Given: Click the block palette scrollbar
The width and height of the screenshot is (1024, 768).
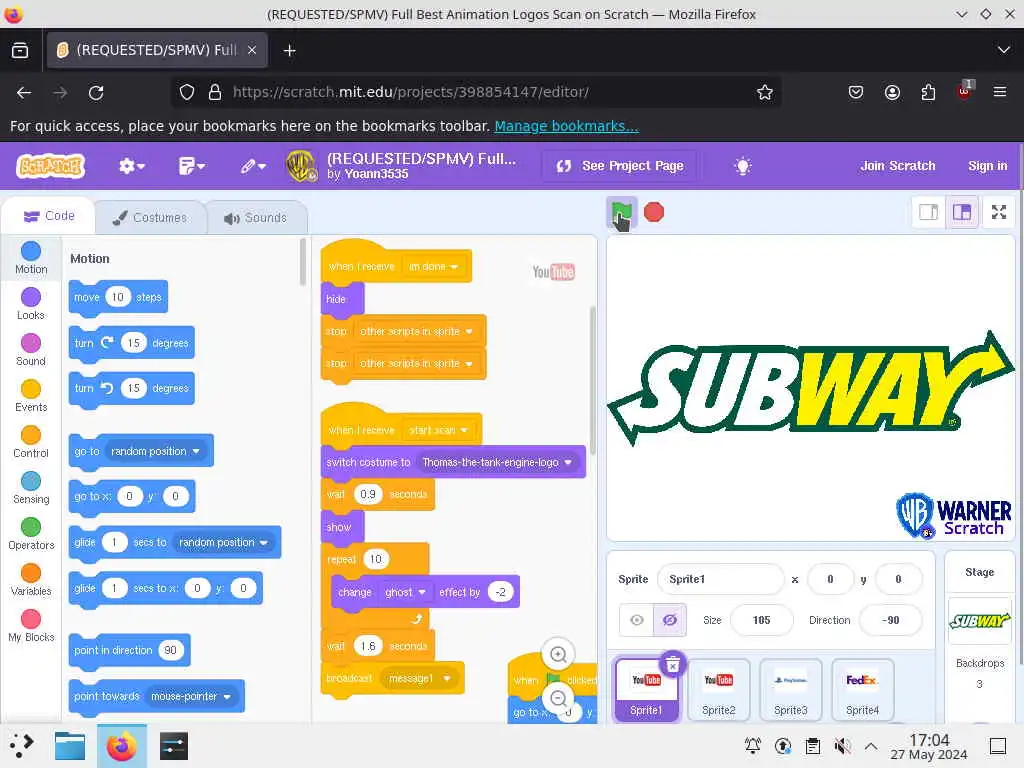Looking at the screenshot, I should point(302,263).
